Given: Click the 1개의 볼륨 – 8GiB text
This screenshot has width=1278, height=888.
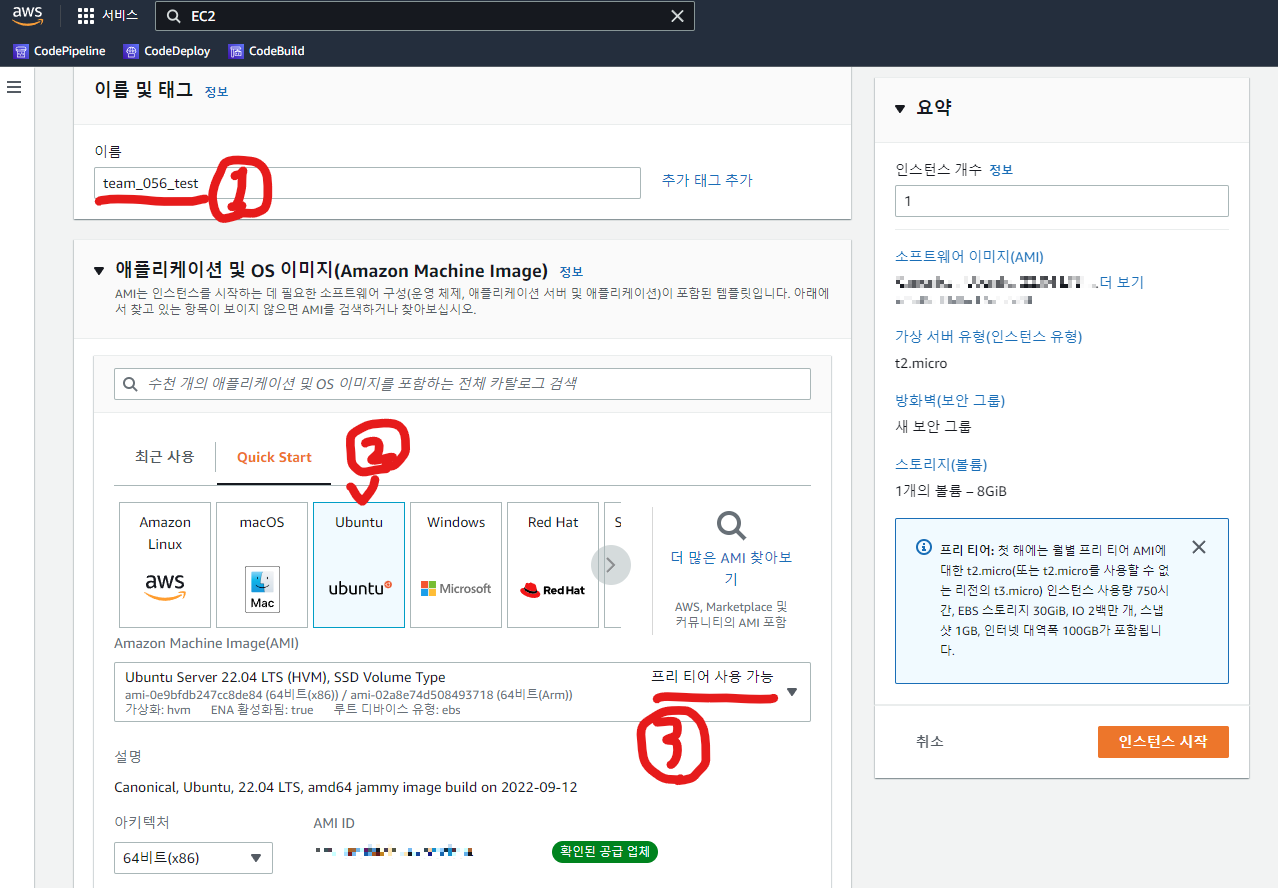Looking at the screenshot, I should tap(951, 491).
